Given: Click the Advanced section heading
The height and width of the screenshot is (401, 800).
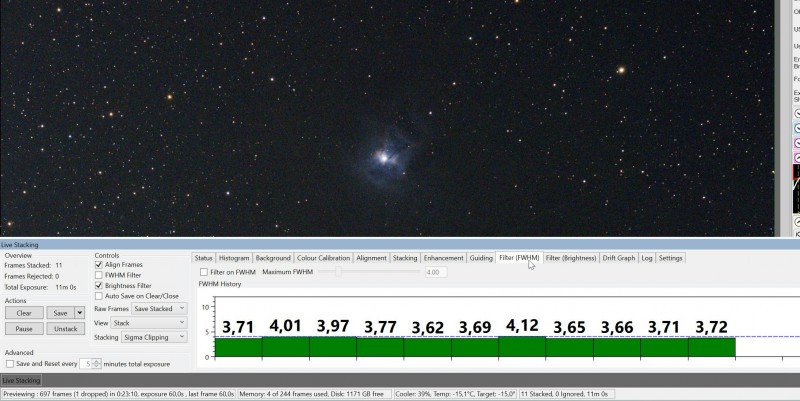Looking at the screenshot, I should 19,353.
